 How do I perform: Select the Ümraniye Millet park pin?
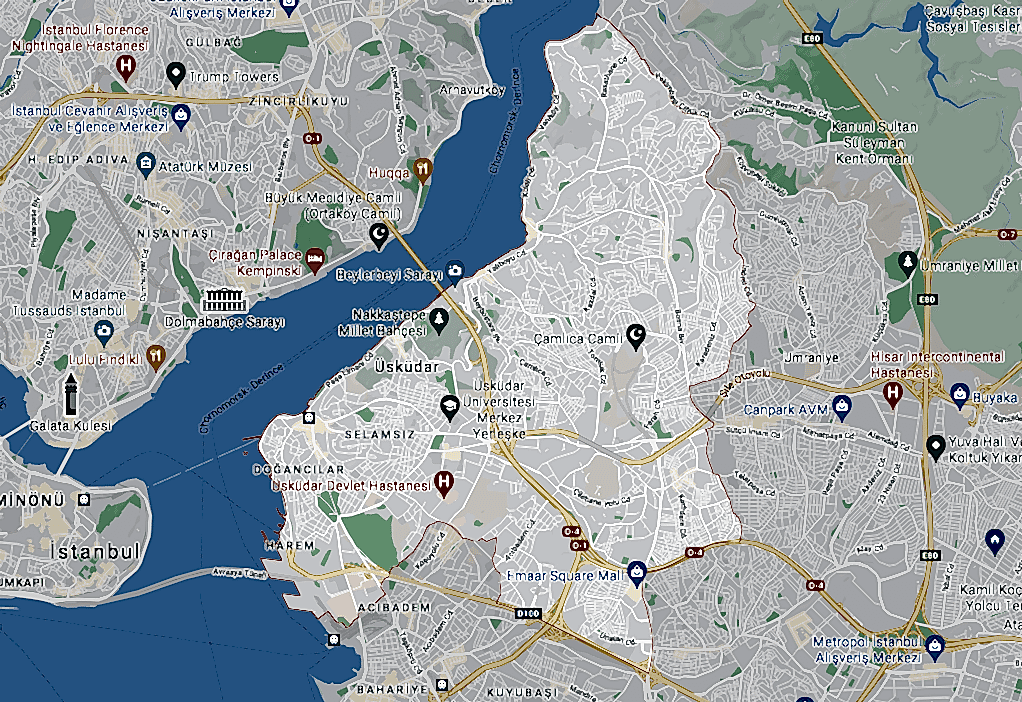[907, 263]
